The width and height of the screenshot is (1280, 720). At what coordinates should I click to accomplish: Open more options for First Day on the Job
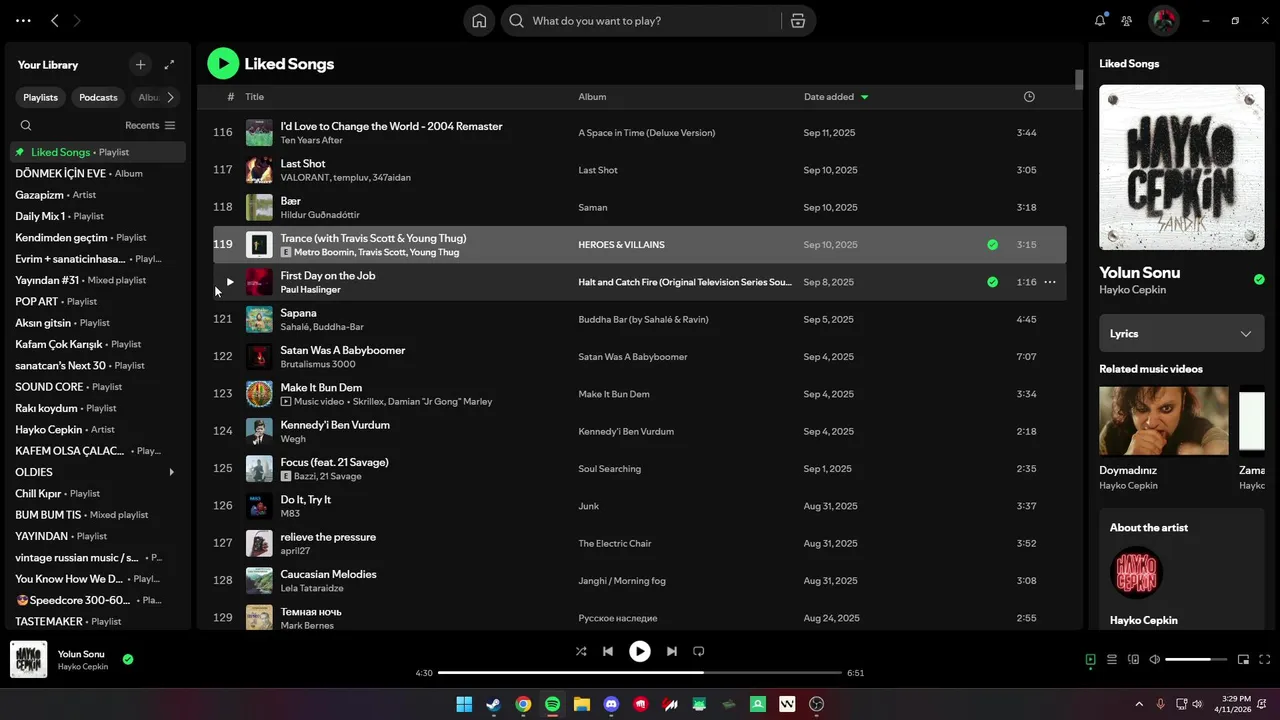[1050, 282]
